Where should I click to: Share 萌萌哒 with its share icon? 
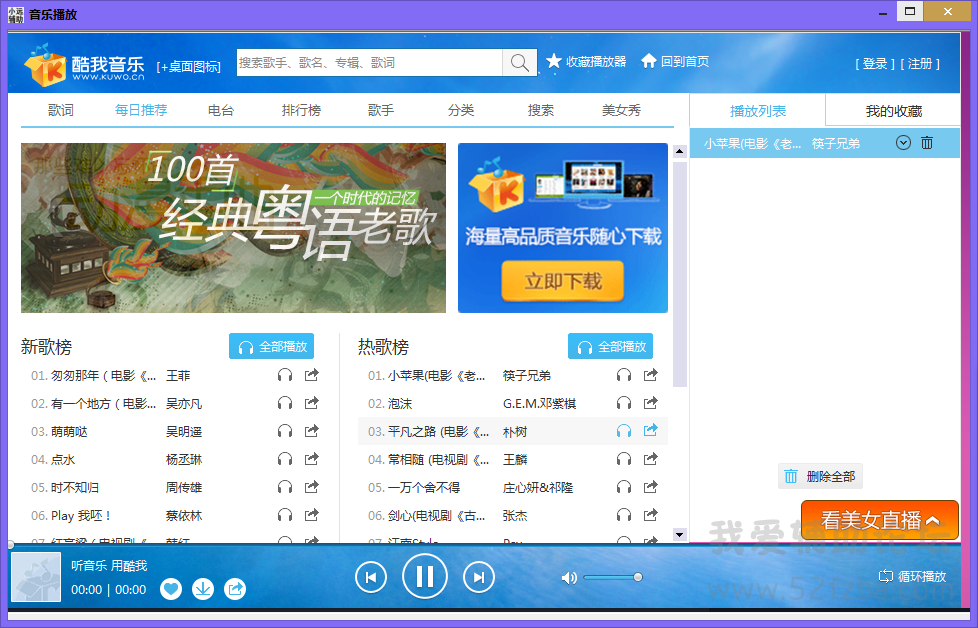311,431
